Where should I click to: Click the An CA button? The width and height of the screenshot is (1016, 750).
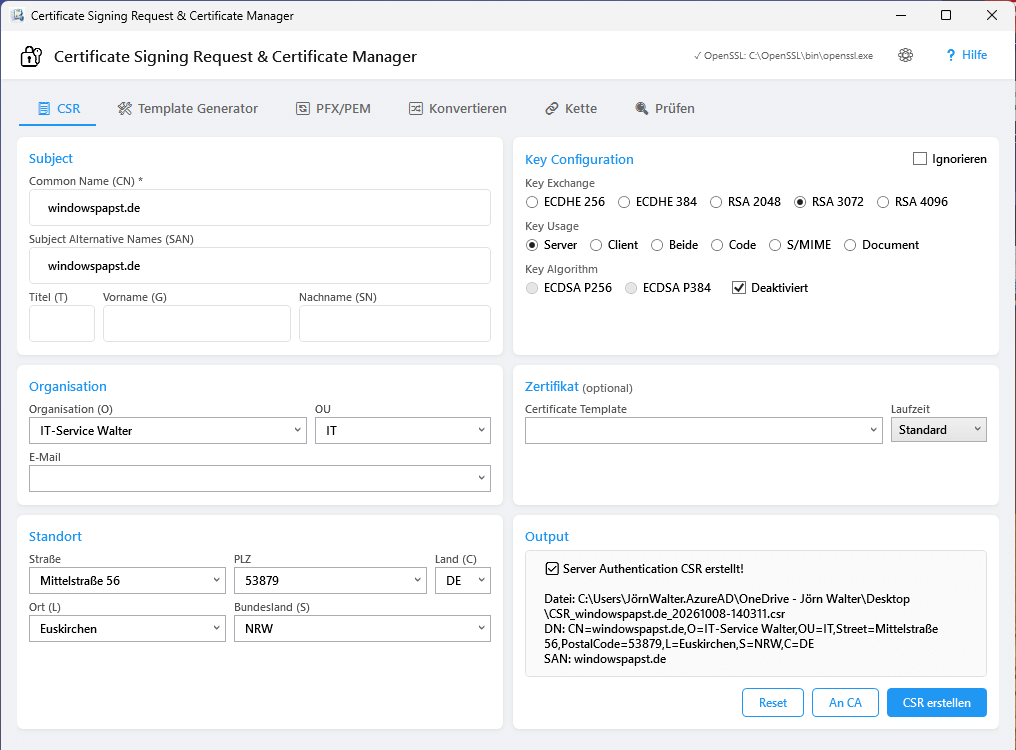tap(846, 703)
